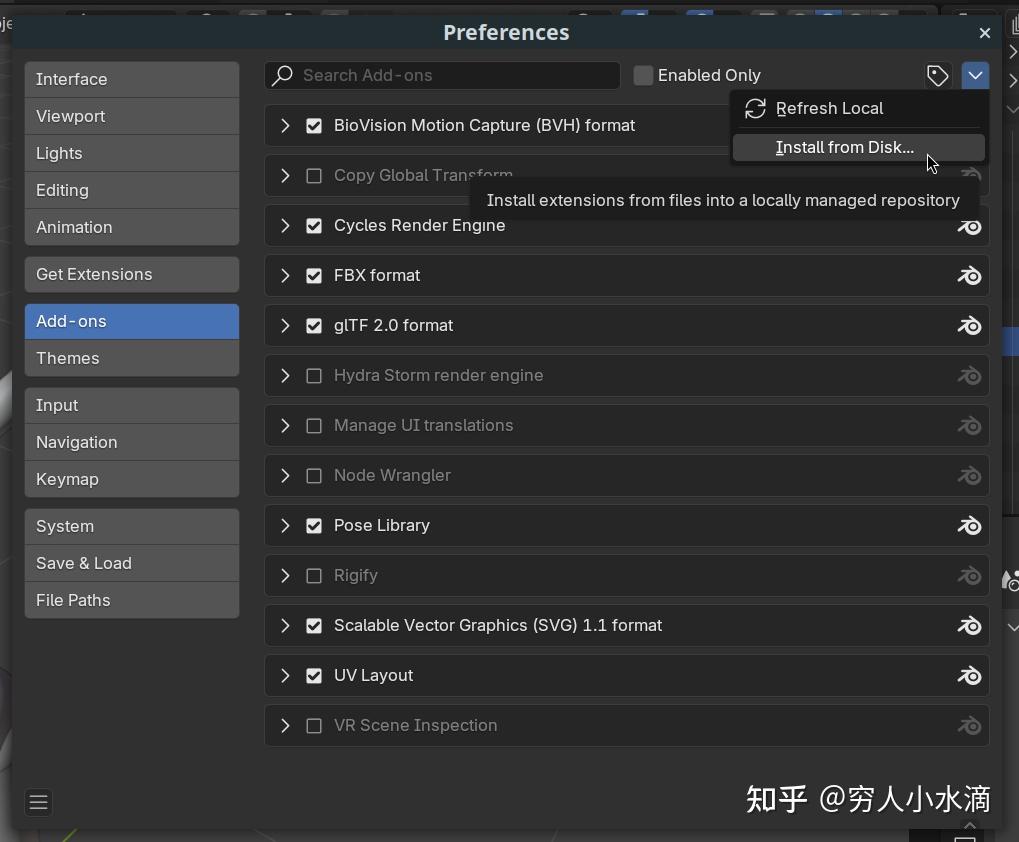Select Install from Disk in the menu

(x=844, y=147)
